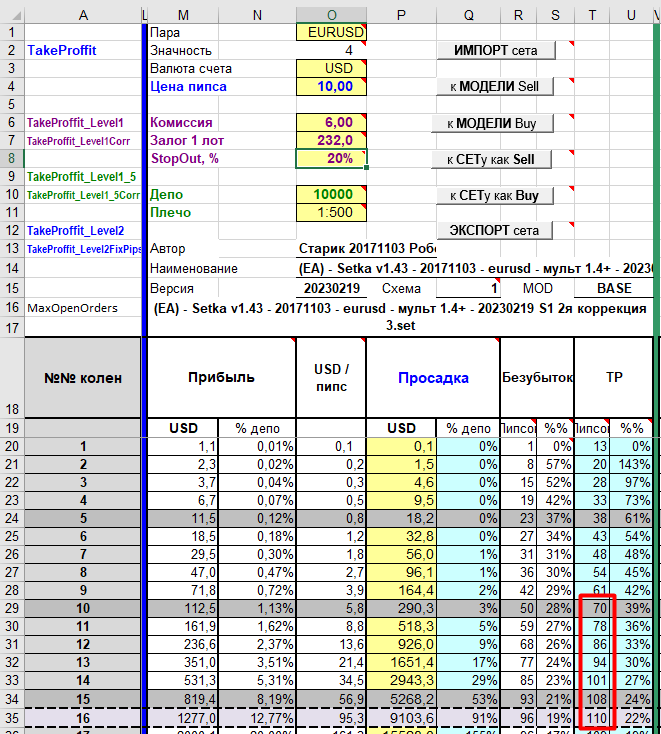
Task: Select the MaxOpenOrders cell
Action: click(x=83, y=308)
